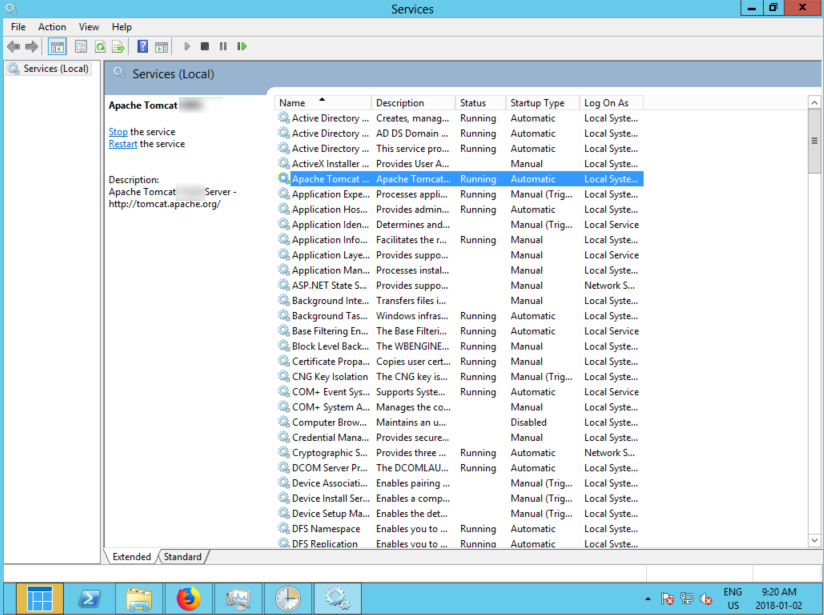The height and width of the screenshot is (615, 824).
Task: Click the Stop the service link
Action: tap(117, 131)
